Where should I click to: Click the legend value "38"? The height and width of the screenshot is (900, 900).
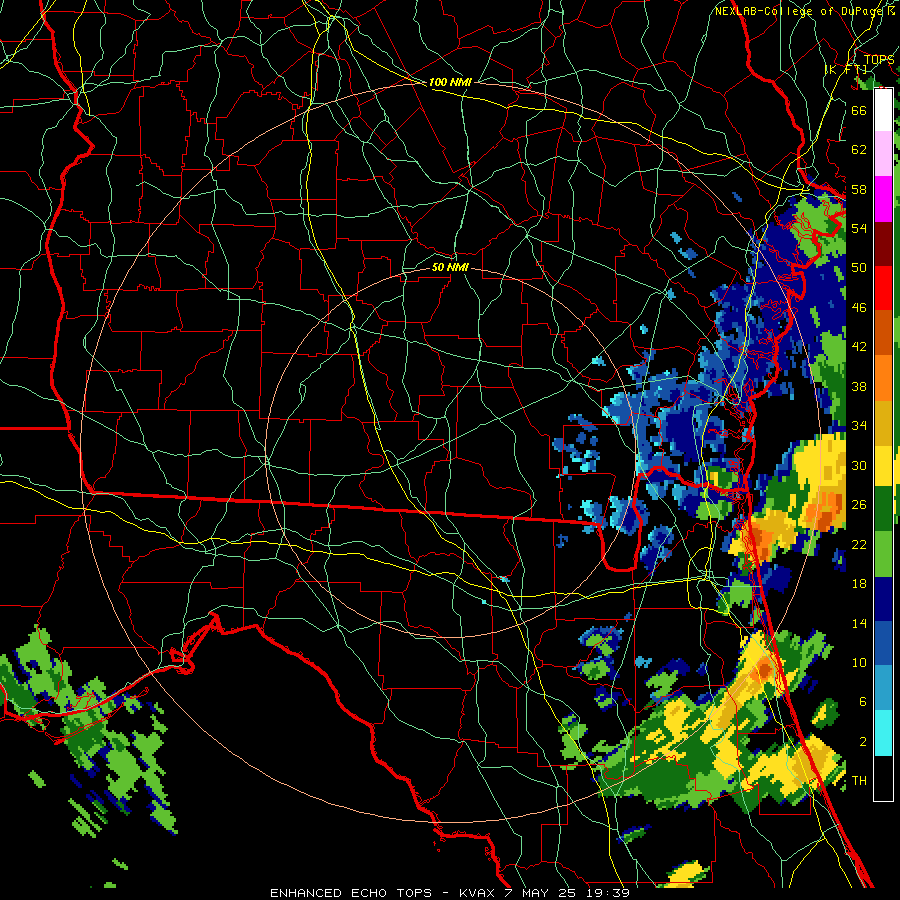point(859,386)
